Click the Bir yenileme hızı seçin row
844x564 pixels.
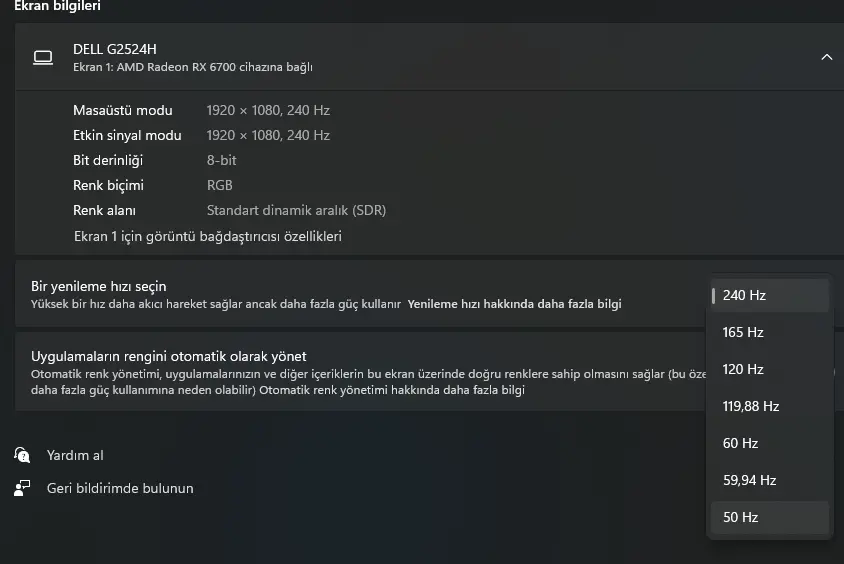coord(361,294)
